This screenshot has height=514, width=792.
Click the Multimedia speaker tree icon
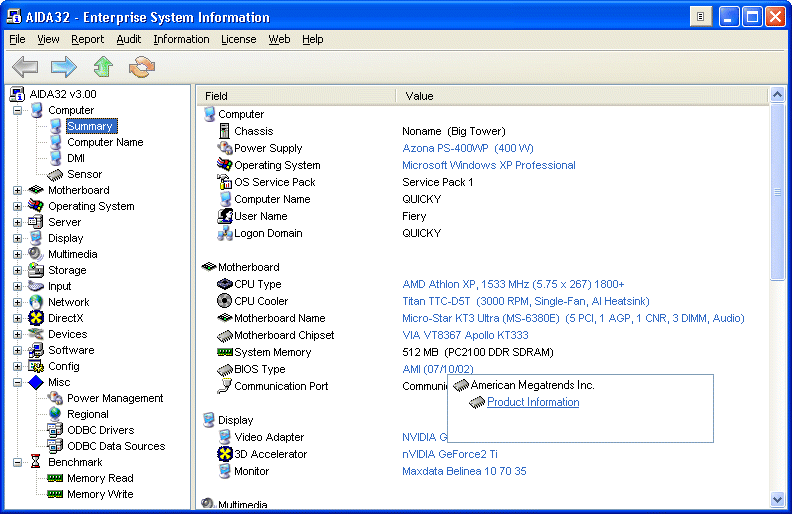click(36, 253)
